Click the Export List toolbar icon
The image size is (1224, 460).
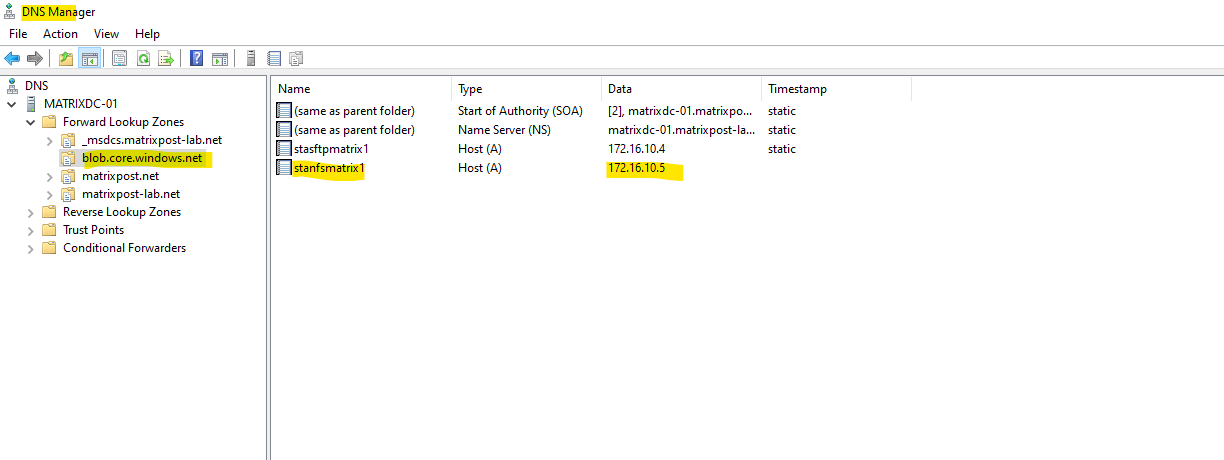166,59
